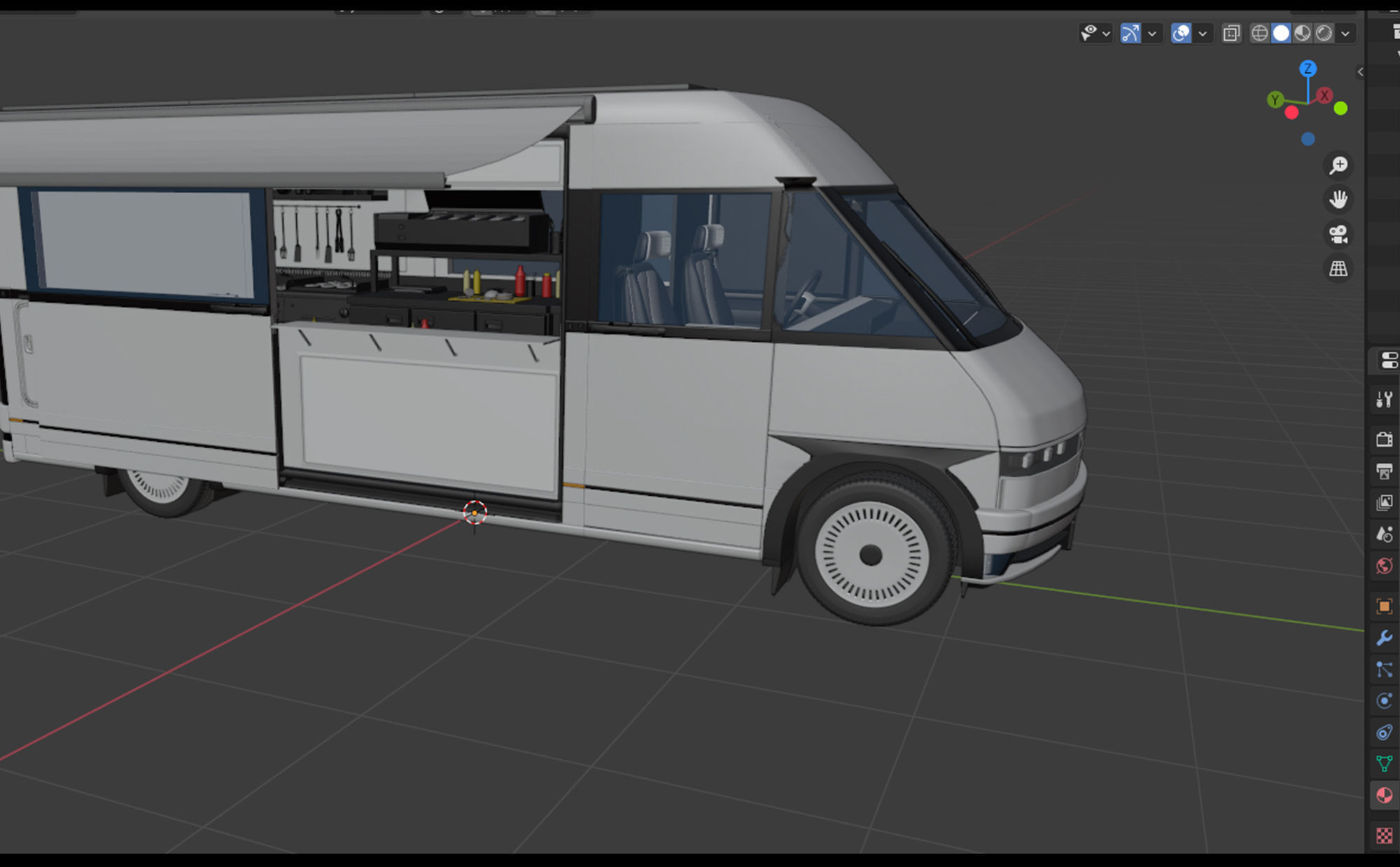Click the X axis on the navigation gizmo
1400x867 pixels.
click(x=1324, y=96)
